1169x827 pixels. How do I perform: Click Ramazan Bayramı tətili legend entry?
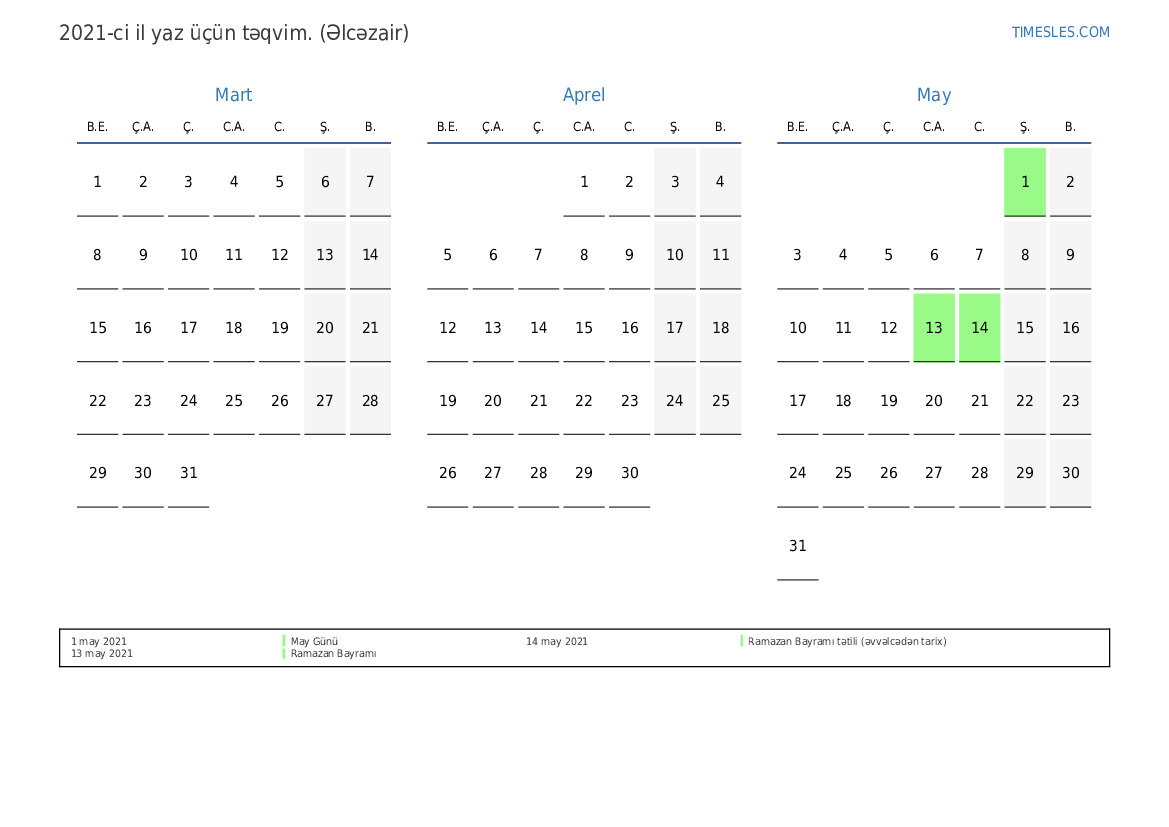click(846, 642)
